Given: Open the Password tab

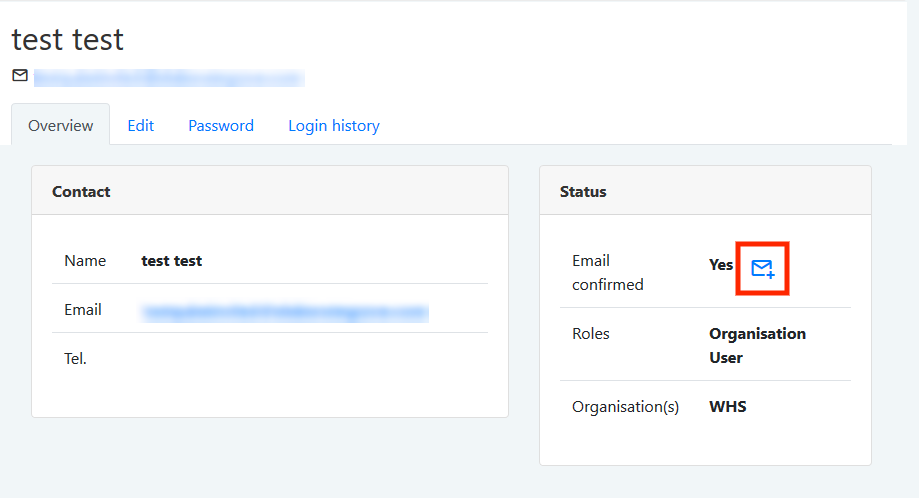Looking at the screenshot, I should [x=221, y=126].
